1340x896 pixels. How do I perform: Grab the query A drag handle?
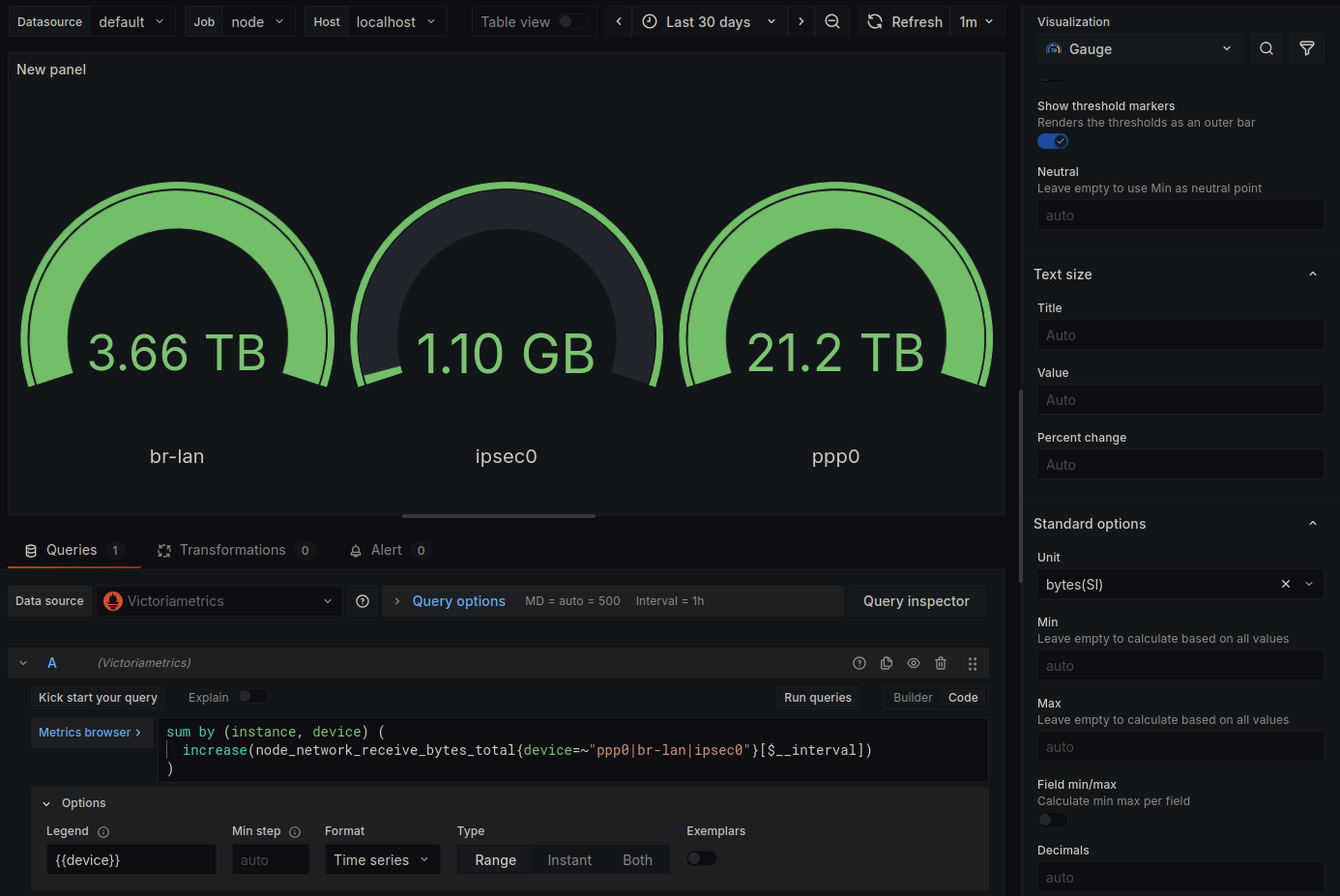(972, 663)
